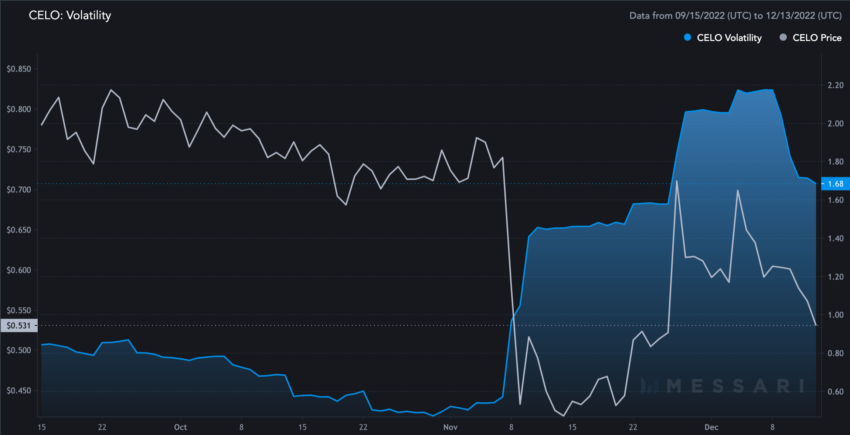Click the 'Nov' label on the time axis
The height and width of the screenshot is (435, 850).
449,426
